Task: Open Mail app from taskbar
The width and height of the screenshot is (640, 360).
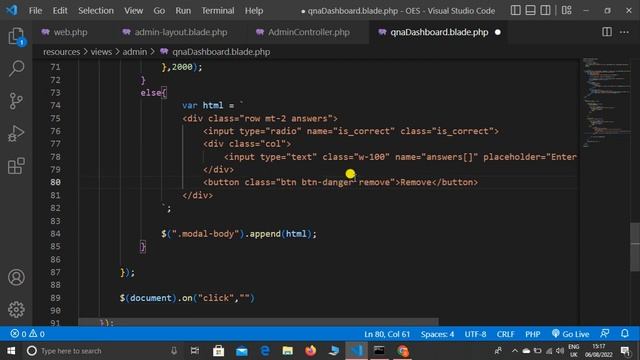Action: tap(242, 351)
